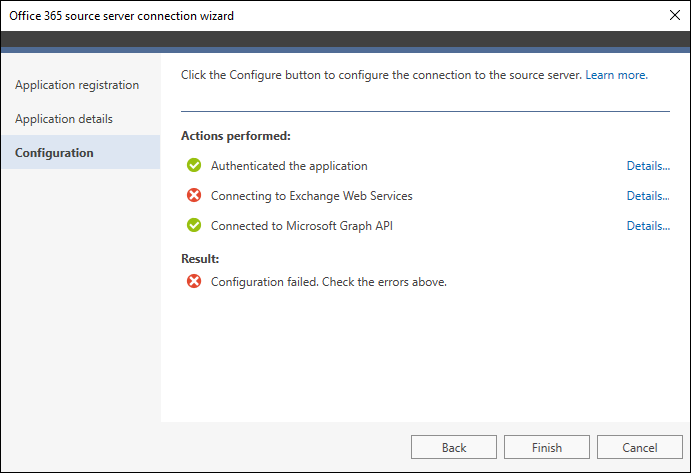Cancel the connection wizard

[x=640, y=447]
